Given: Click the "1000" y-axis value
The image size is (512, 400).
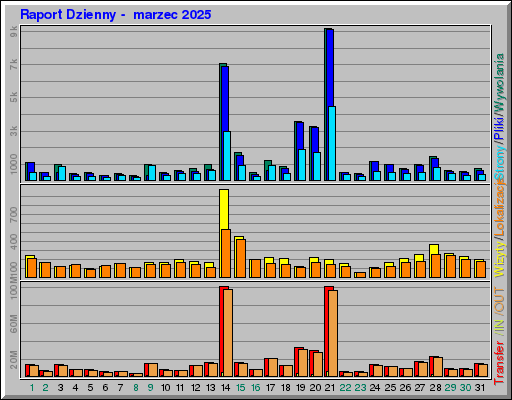Looking at the screenshot, I should pyautogui.click(x=13, y=164).
